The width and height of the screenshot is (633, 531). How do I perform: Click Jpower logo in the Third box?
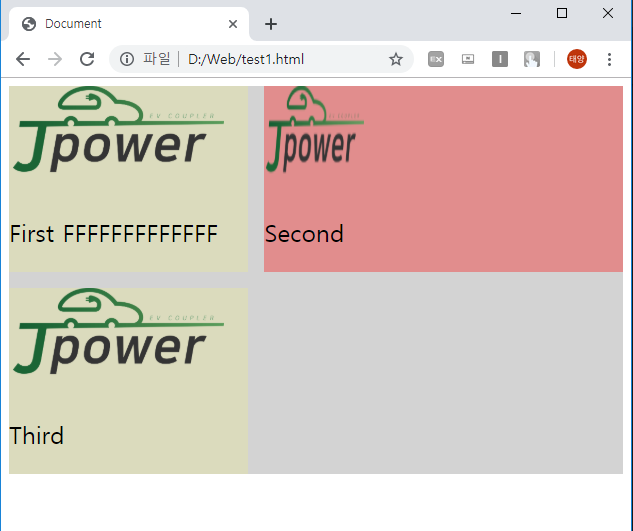[118, 331]
